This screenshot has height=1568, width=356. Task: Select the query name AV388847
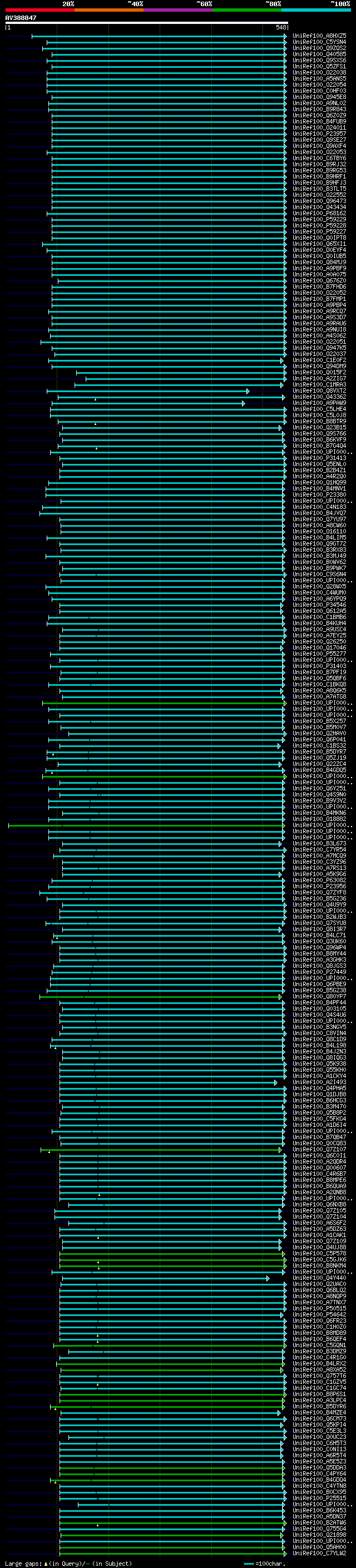click(x=21, y=18)
